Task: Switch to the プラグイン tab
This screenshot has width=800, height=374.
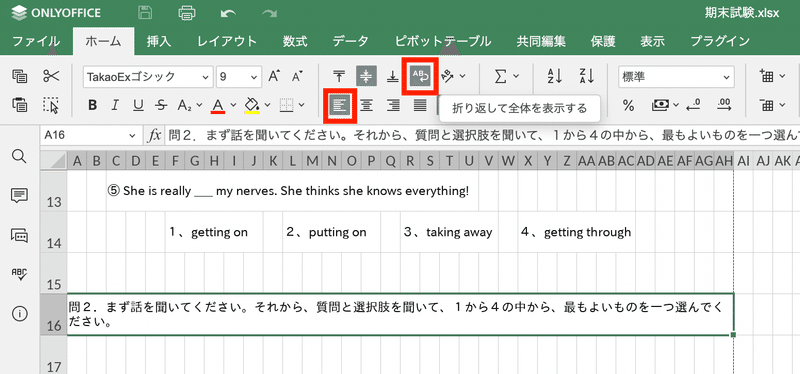Action: [x=720, y=41]
